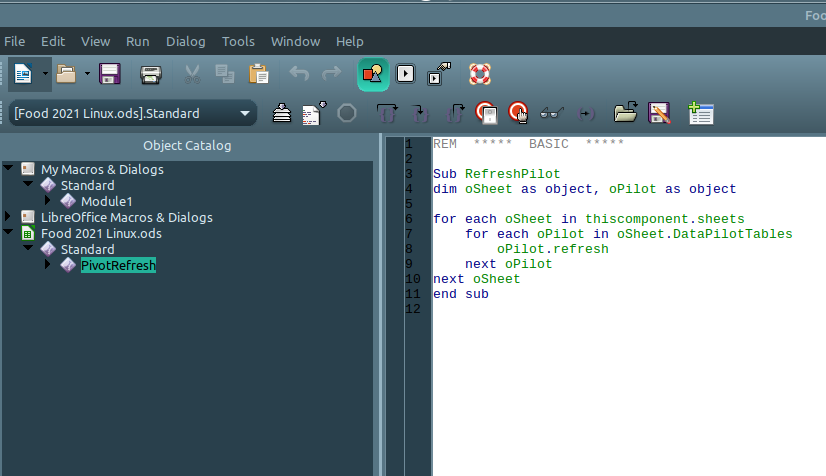Collapse the My Macros & Dialogs tree node
The height and width of the screenshot is (476, 826).
point(9,169)
